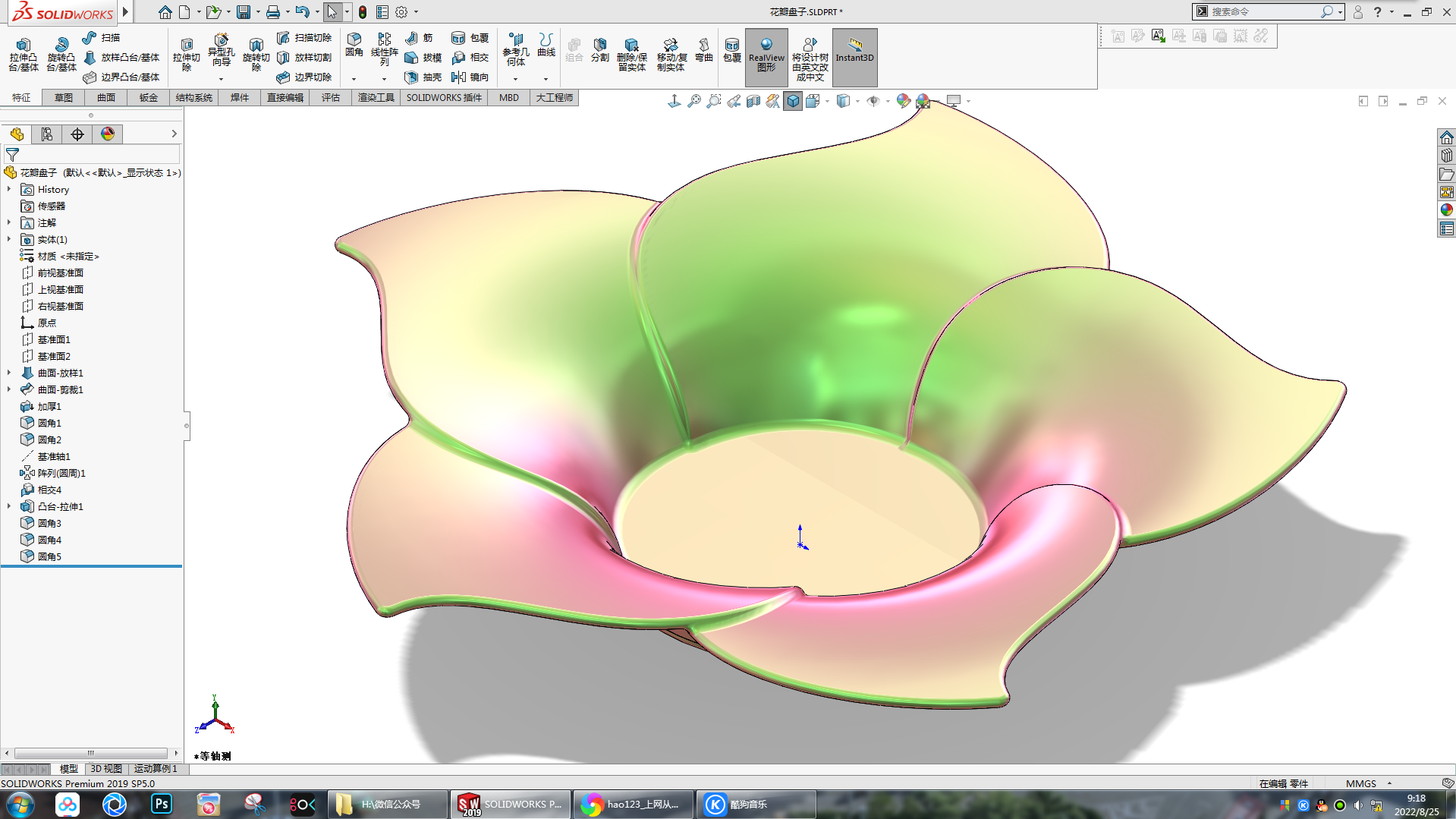
Task: Expand the 凸台-拉伸1 feature node
Action: click(9, 506)
